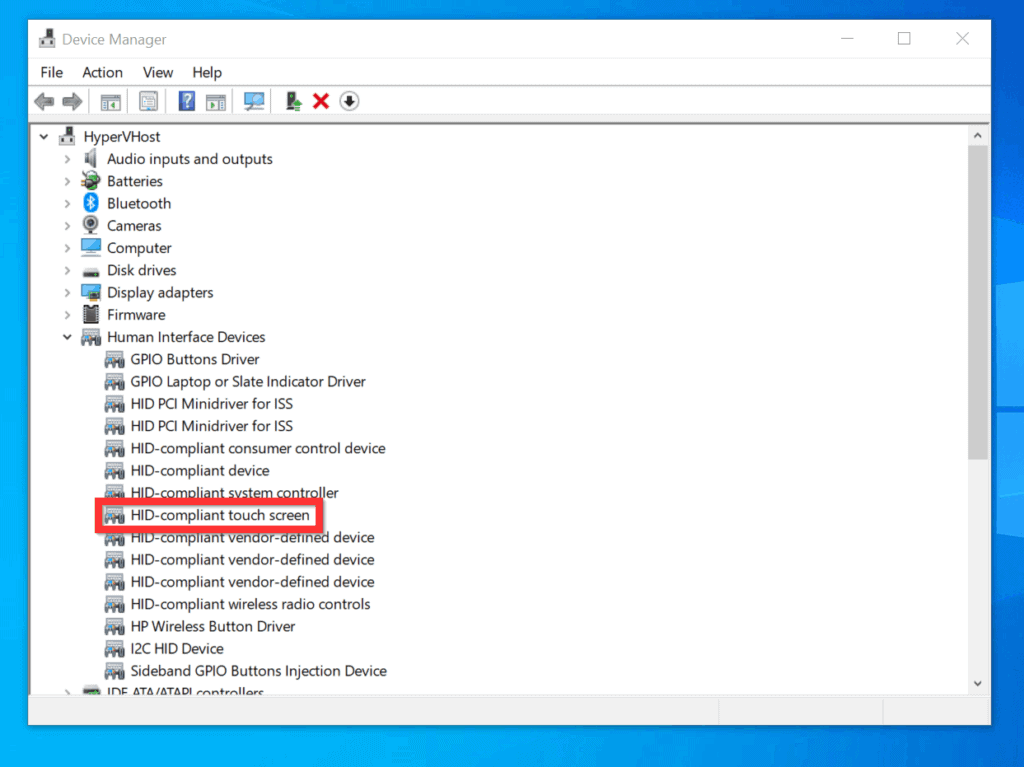This screenshot has height=767, width=1024.
Task: Click the vertical scrollbar thumb
Action: tap(978, 302)
